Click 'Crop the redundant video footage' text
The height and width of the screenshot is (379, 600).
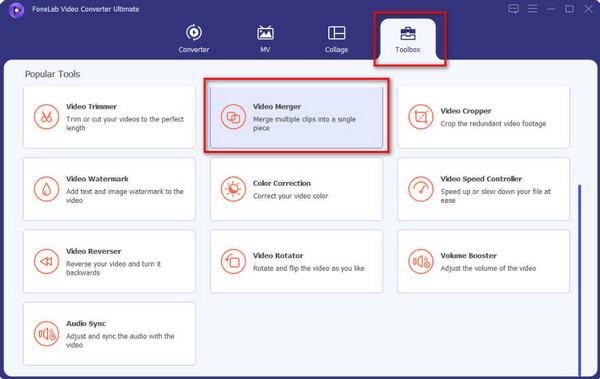(493, 124)
